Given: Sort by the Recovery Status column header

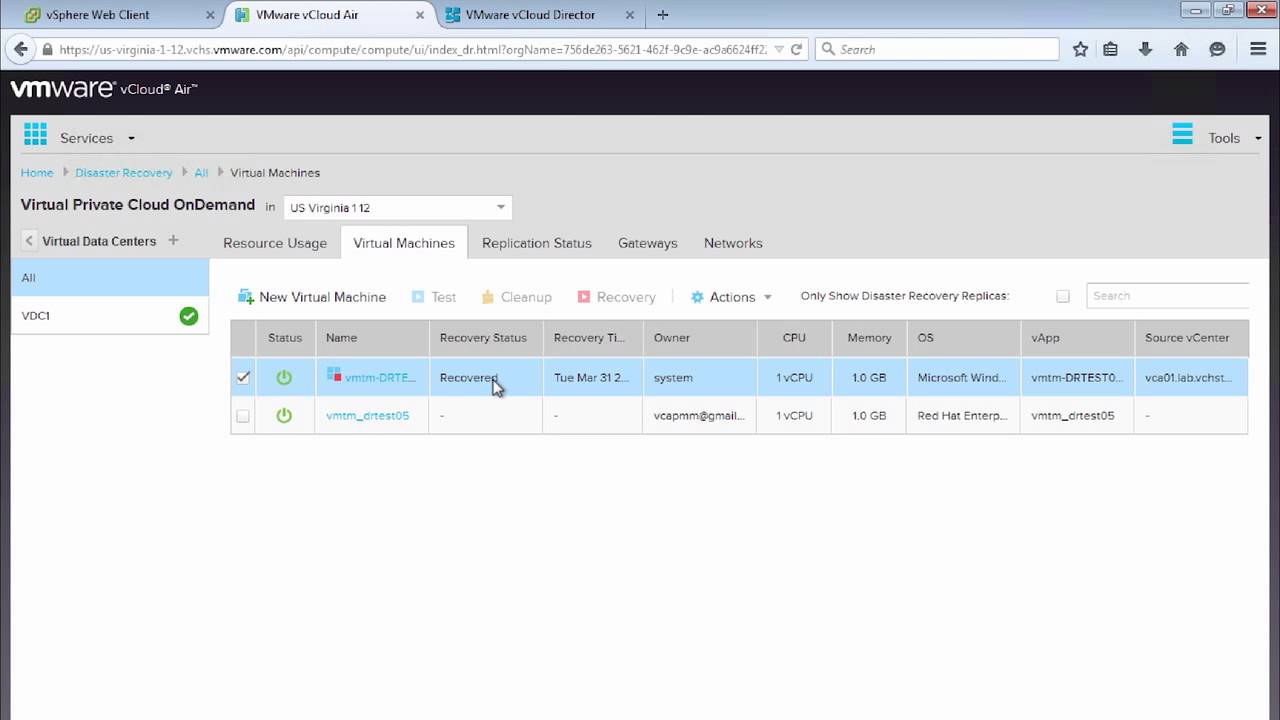Looking at the screenshot, I should point(486,338).
